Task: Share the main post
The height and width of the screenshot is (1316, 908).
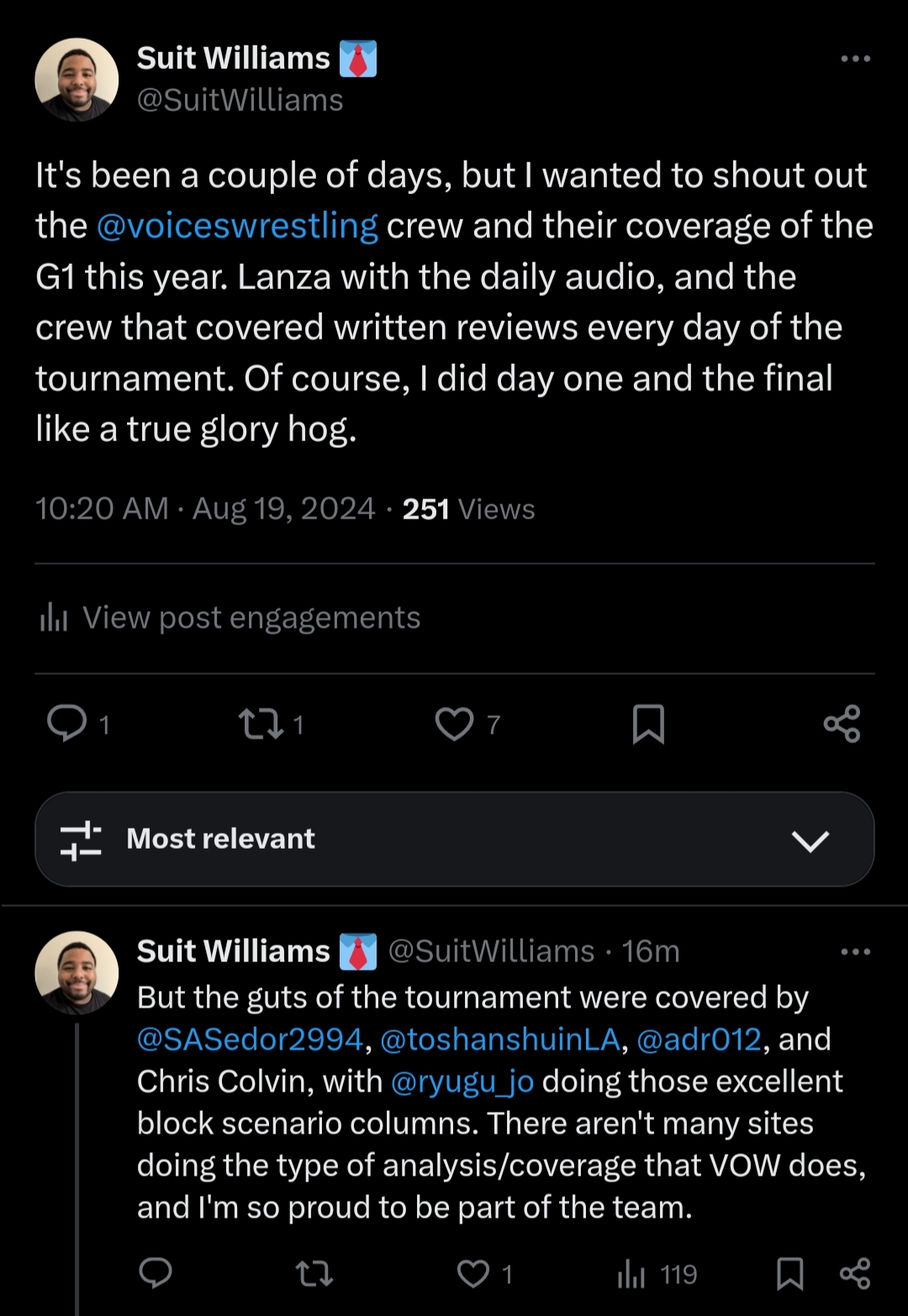Action: (842, 724)
